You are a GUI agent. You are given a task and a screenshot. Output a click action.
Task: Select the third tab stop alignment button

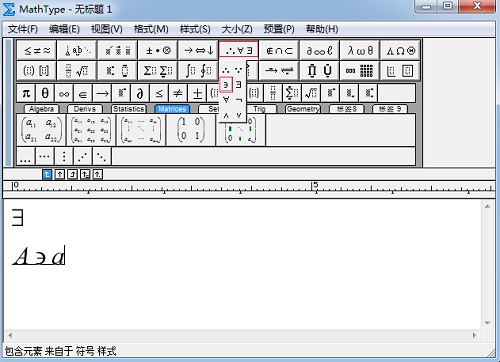click(72, 174)
